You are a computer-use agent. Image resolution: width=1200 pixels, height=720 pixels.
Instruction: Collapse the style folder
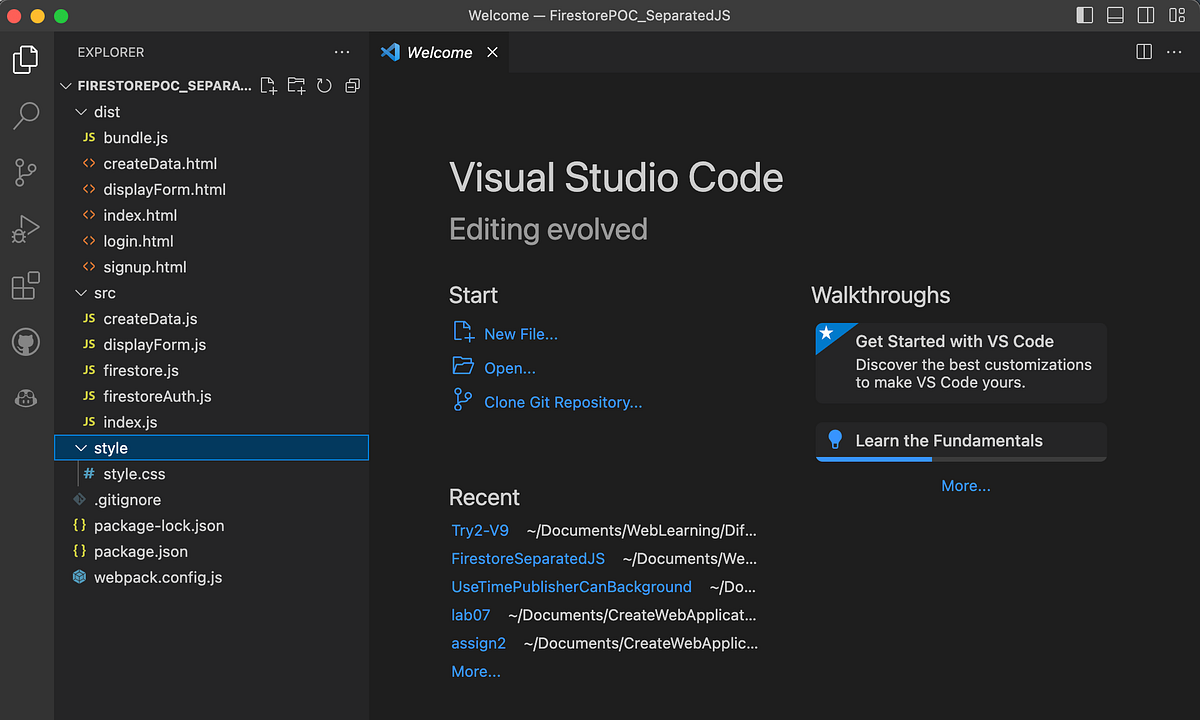pyautogui.click(x=81, y=447)
